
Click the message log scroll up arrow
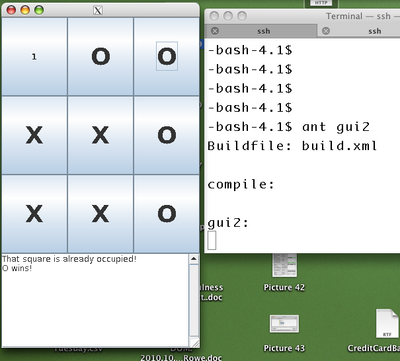[x=194, y=259]
